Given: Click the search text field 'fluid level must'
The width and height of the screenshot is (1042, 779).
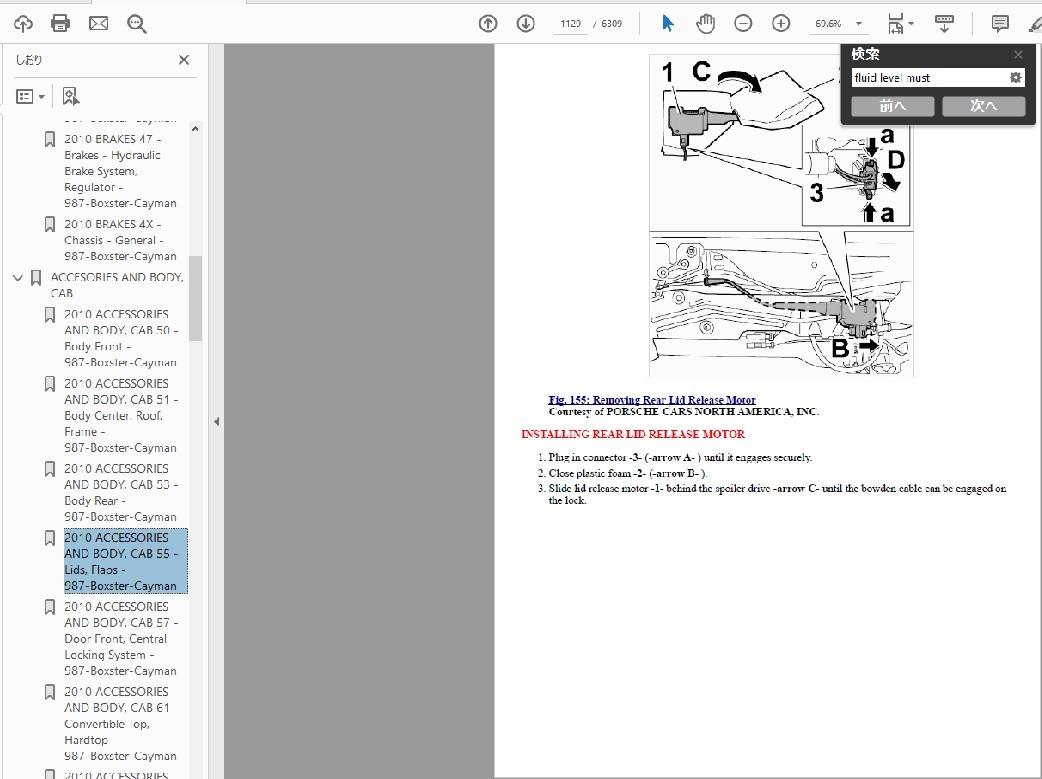Looking at the screenshot, I should [x=929, y=78].
